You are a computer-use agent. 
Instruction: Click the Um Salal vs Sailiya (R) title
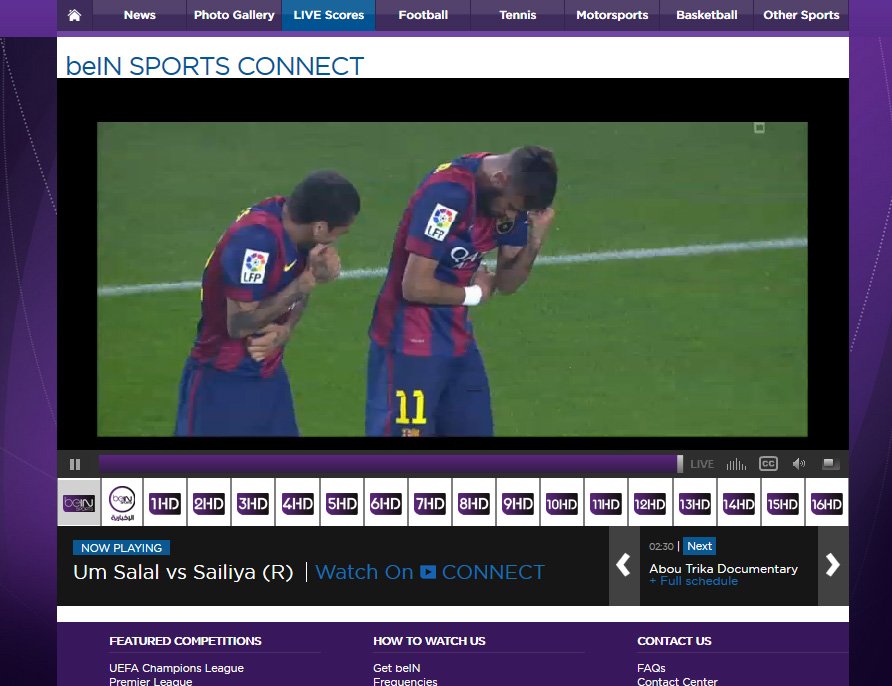183,572
